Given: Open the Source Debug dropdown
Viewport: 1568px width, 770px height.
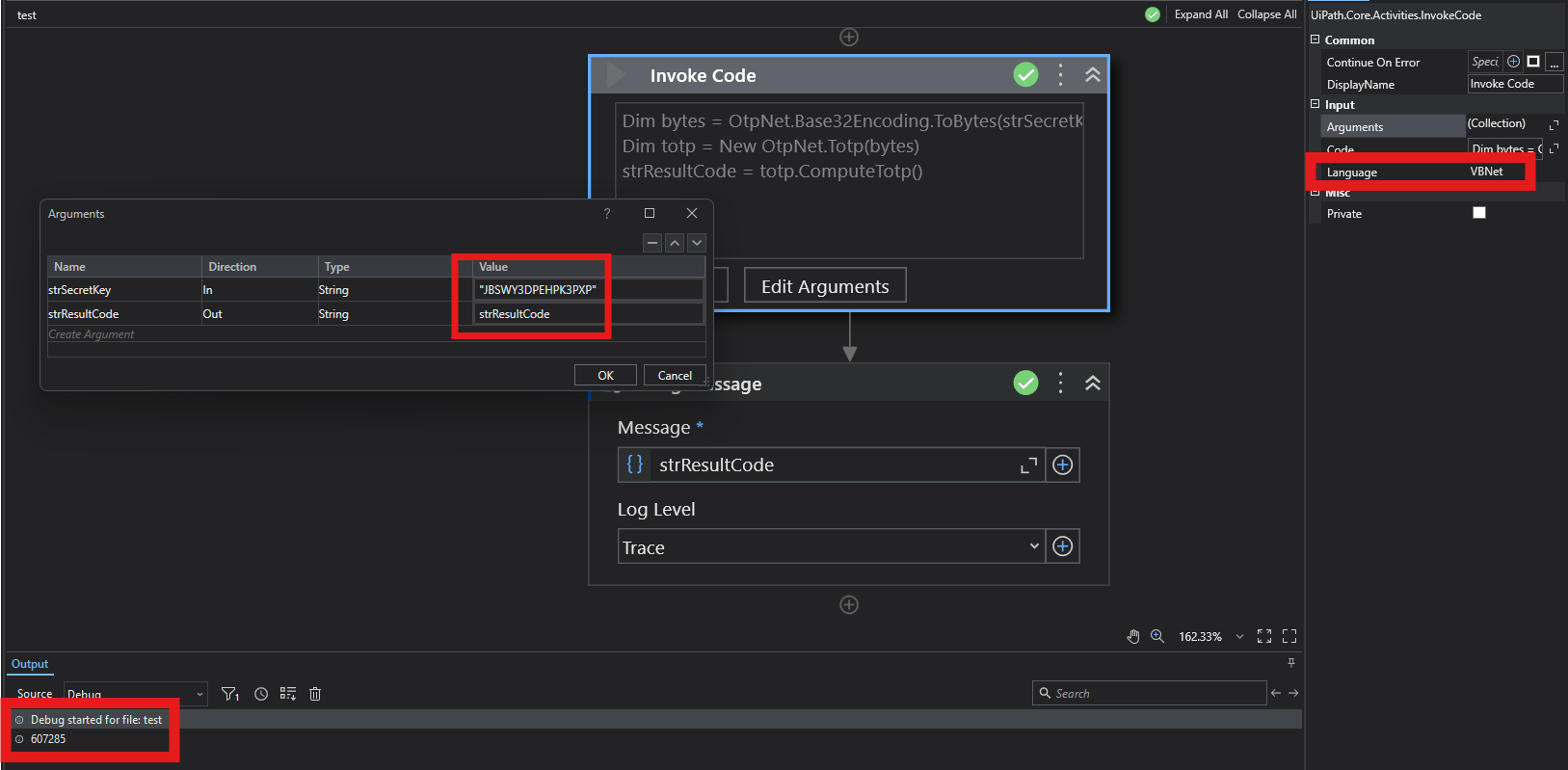Looking at the screenshot, I should [136, 694].
